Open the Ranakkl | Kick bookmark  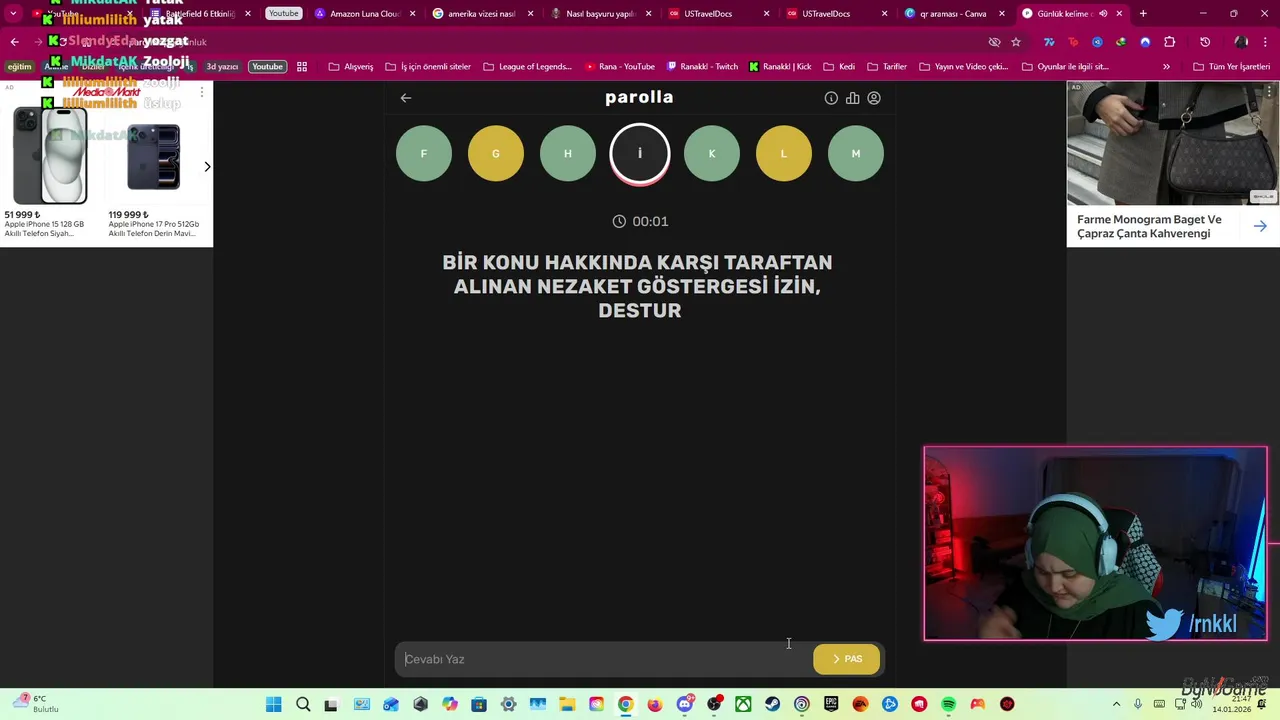[780, 67]
